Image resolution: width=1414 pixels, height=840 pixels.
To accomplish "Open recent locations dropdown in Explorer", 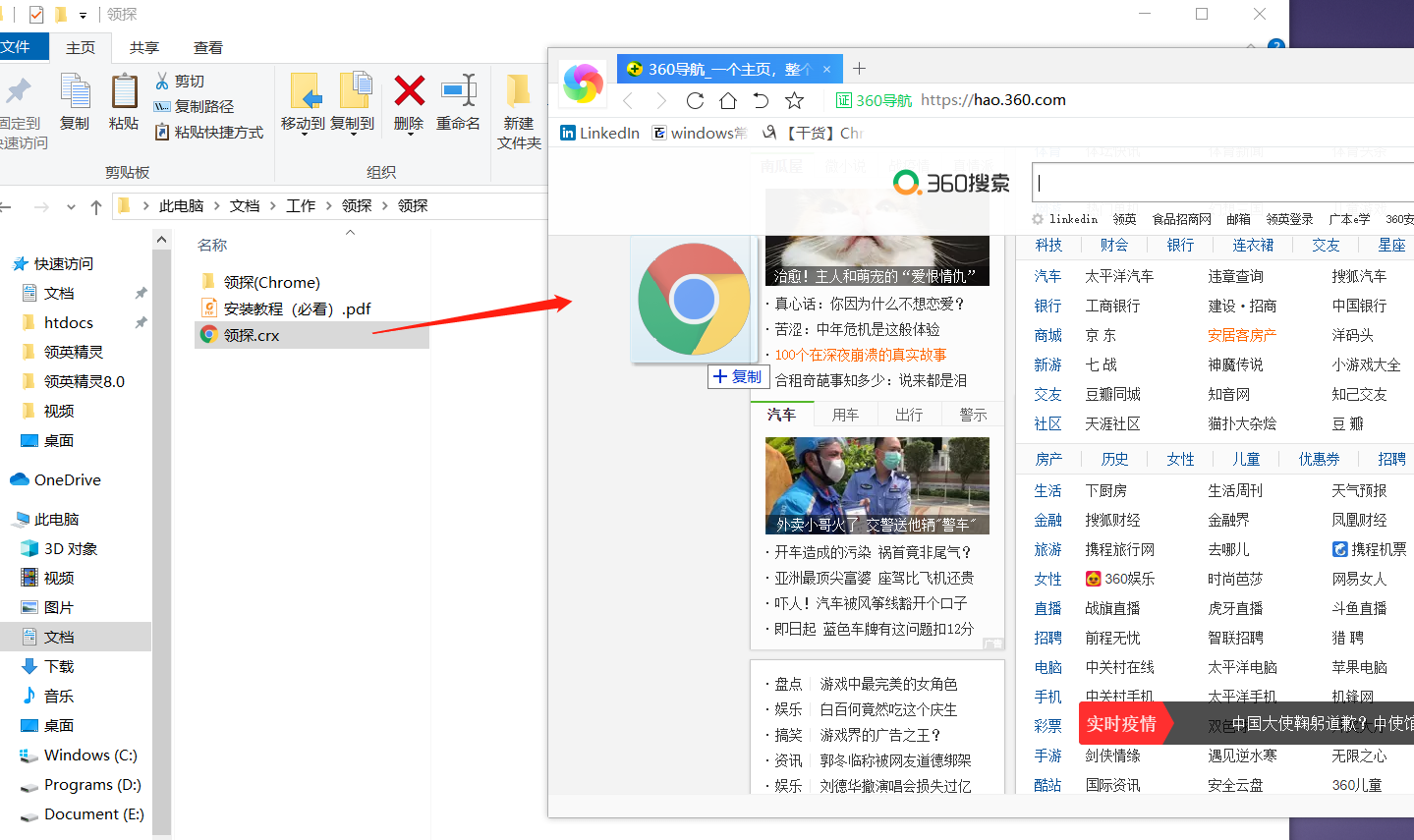I will (71, 206).
